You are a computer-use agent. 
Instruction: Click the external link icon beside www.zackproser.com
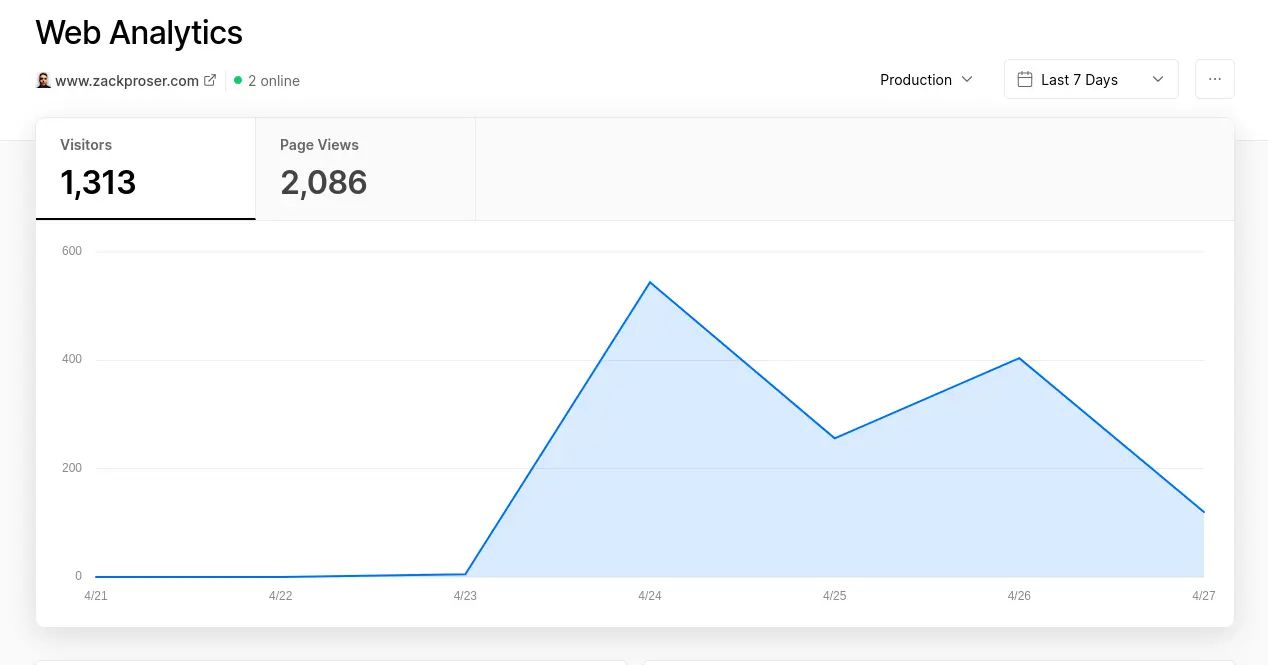208,80
